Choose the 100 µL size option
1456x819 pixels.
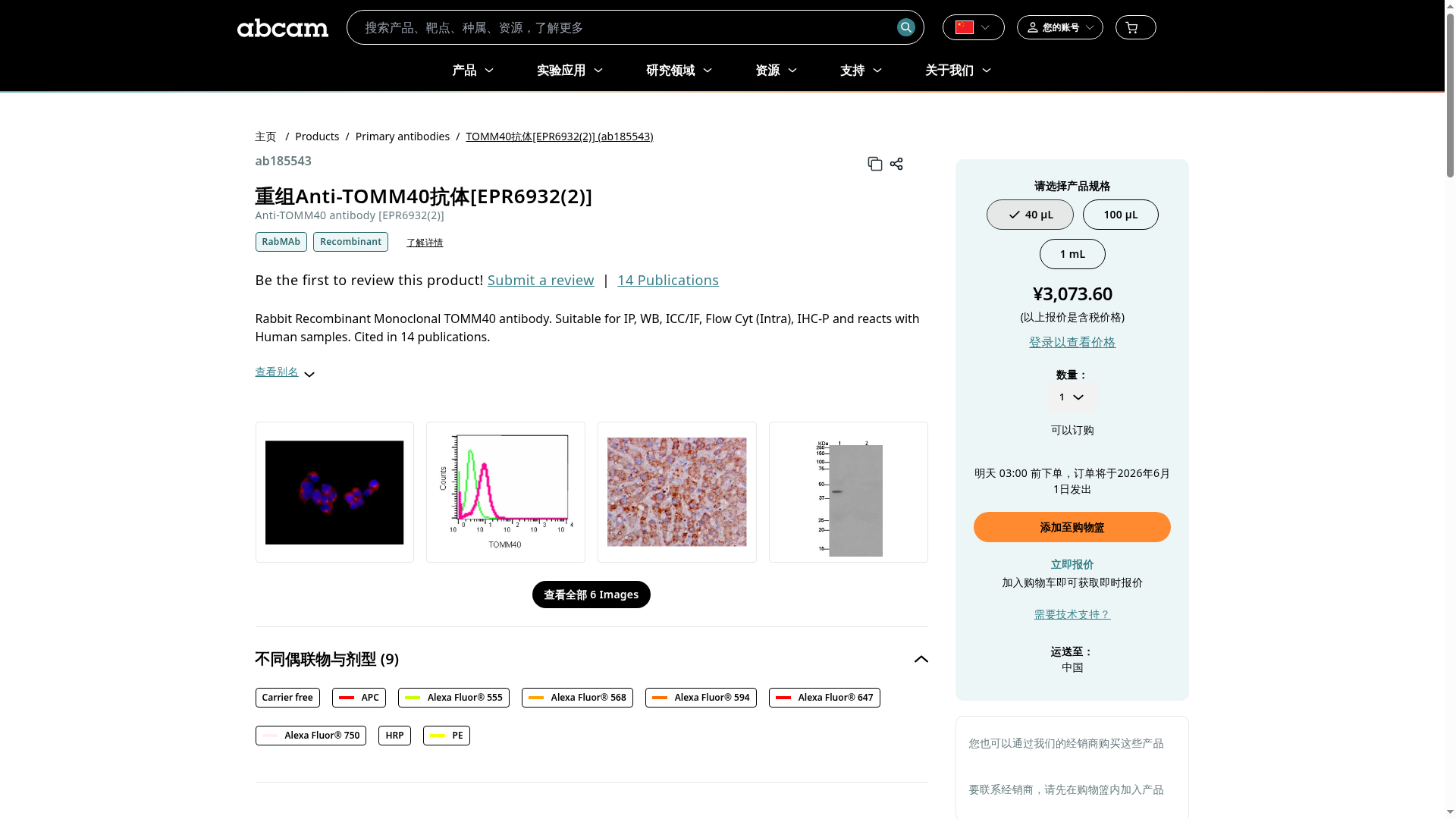point(1120,215)
